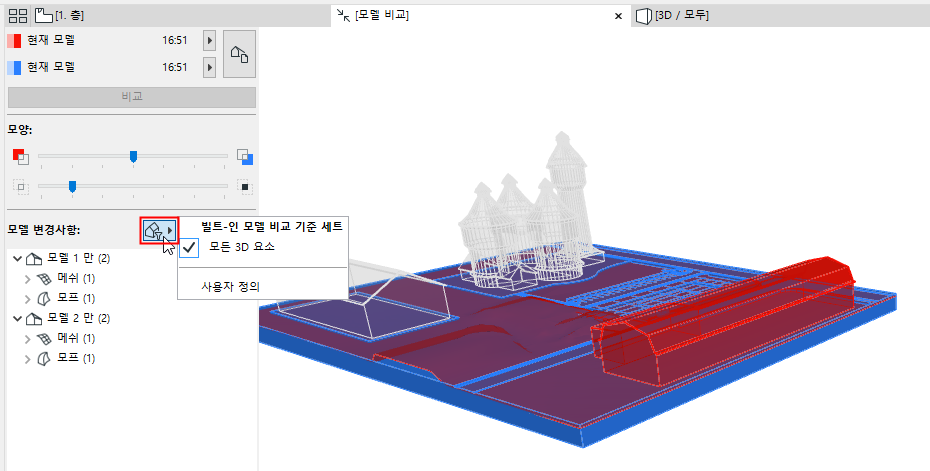Click the 모델 변경사항 label
930x471 pixels.
pos(43,230)
